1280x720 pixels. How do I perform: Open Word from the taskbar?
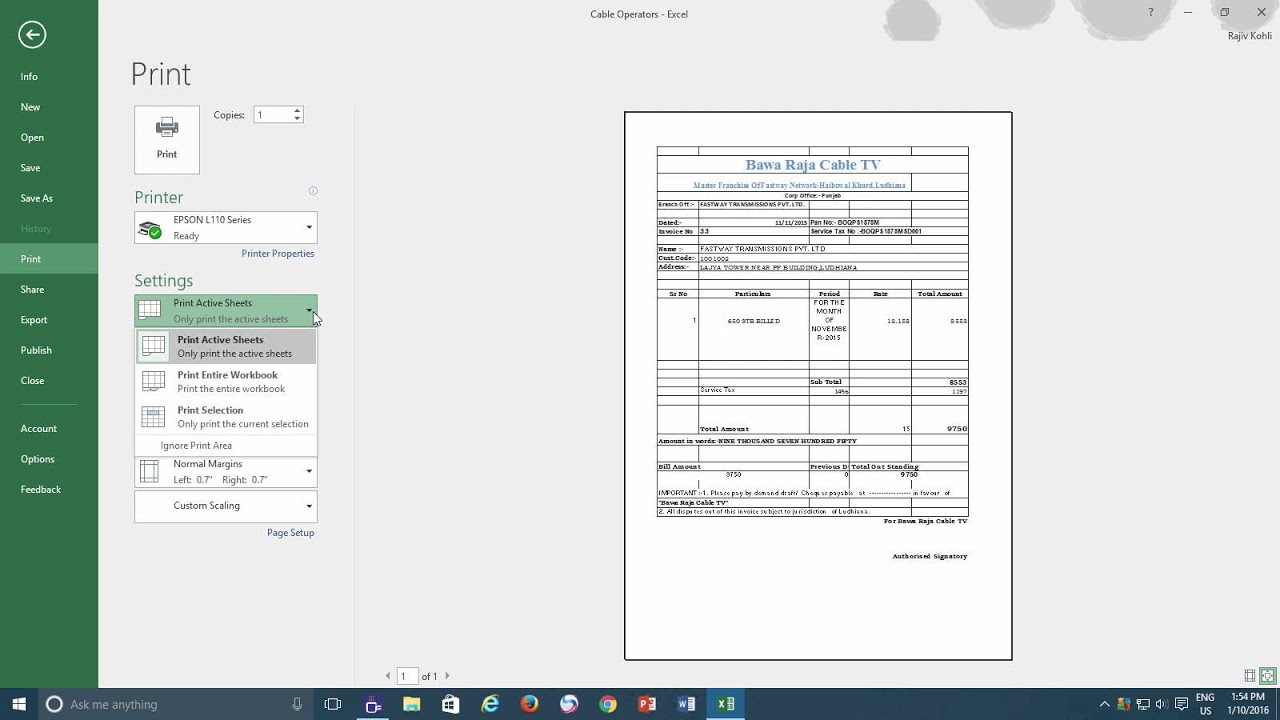tap(686, 704)
